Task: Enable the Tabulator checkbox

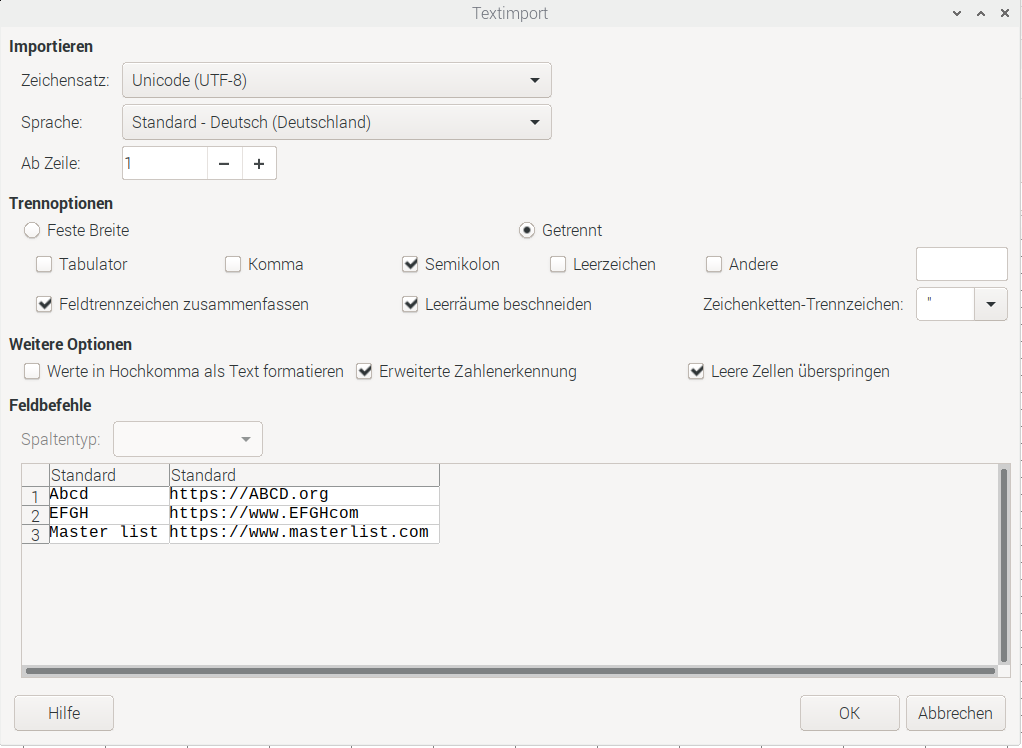Action: [44, 265]
